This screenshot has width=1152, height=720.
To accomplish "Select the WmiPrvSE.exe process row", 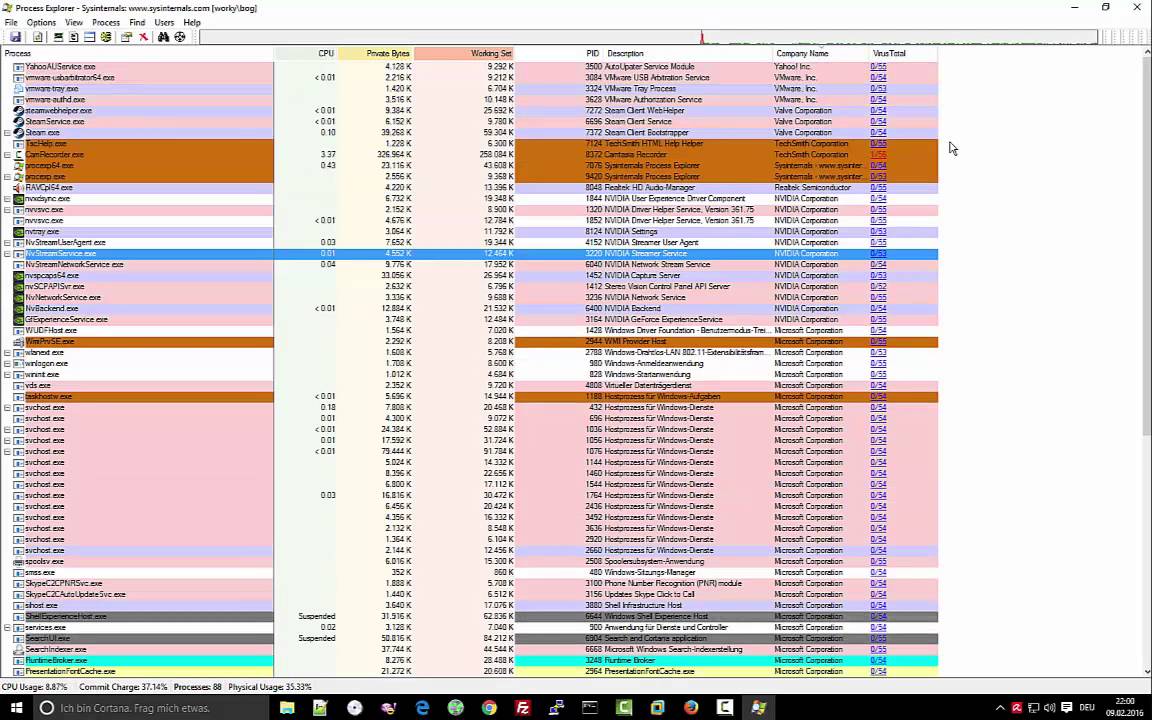I will 469,342.
